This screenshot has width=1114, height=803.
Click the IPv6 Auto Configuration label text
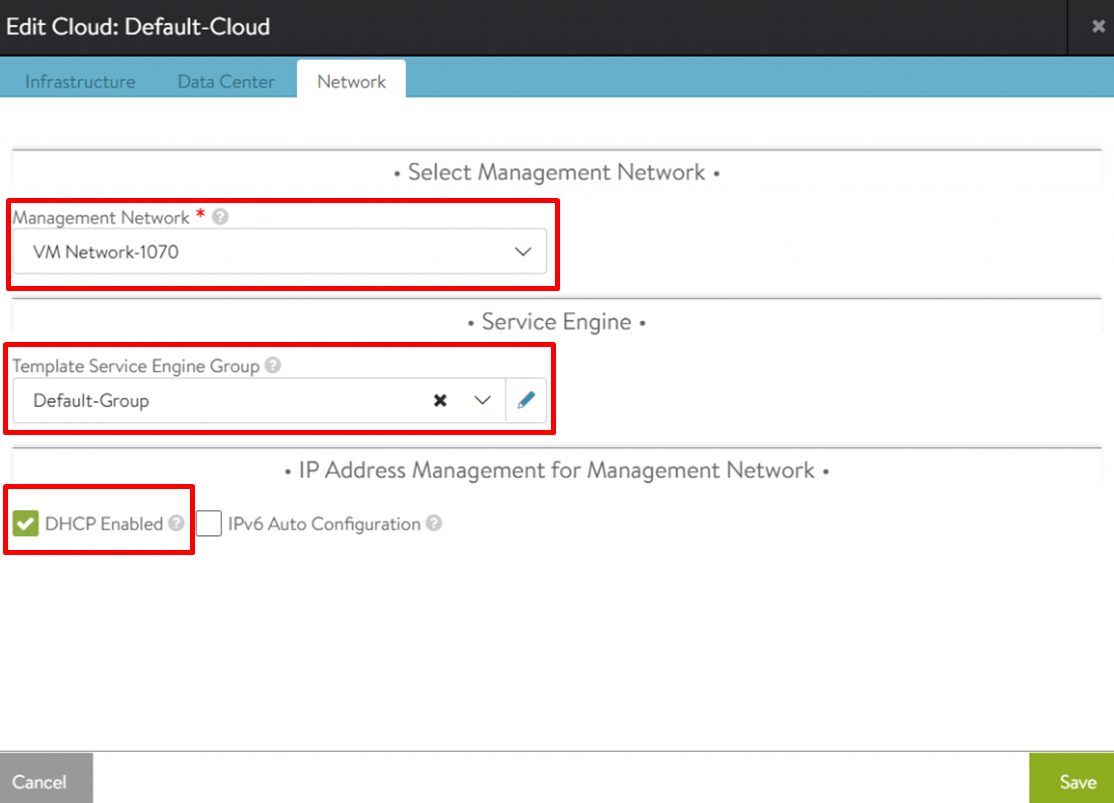tap(324, 524)
